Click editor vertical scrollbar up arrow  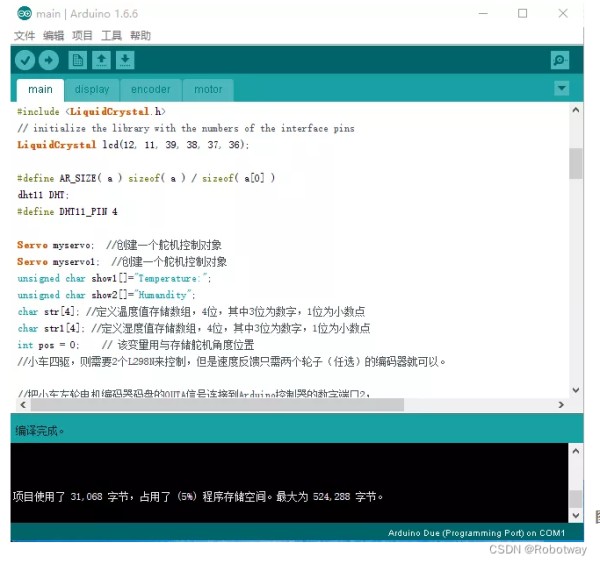click(576, 110)
